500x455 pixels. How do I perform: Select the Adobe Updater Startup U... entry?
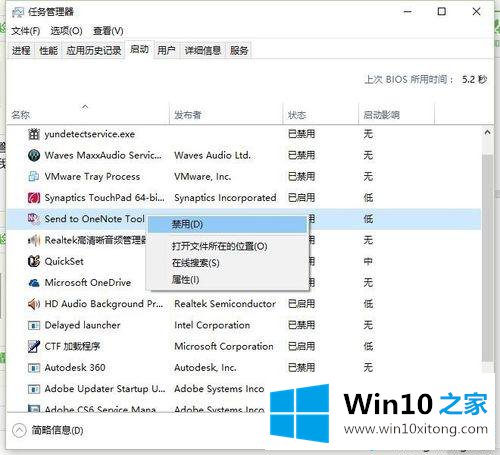tap(105, 389)
